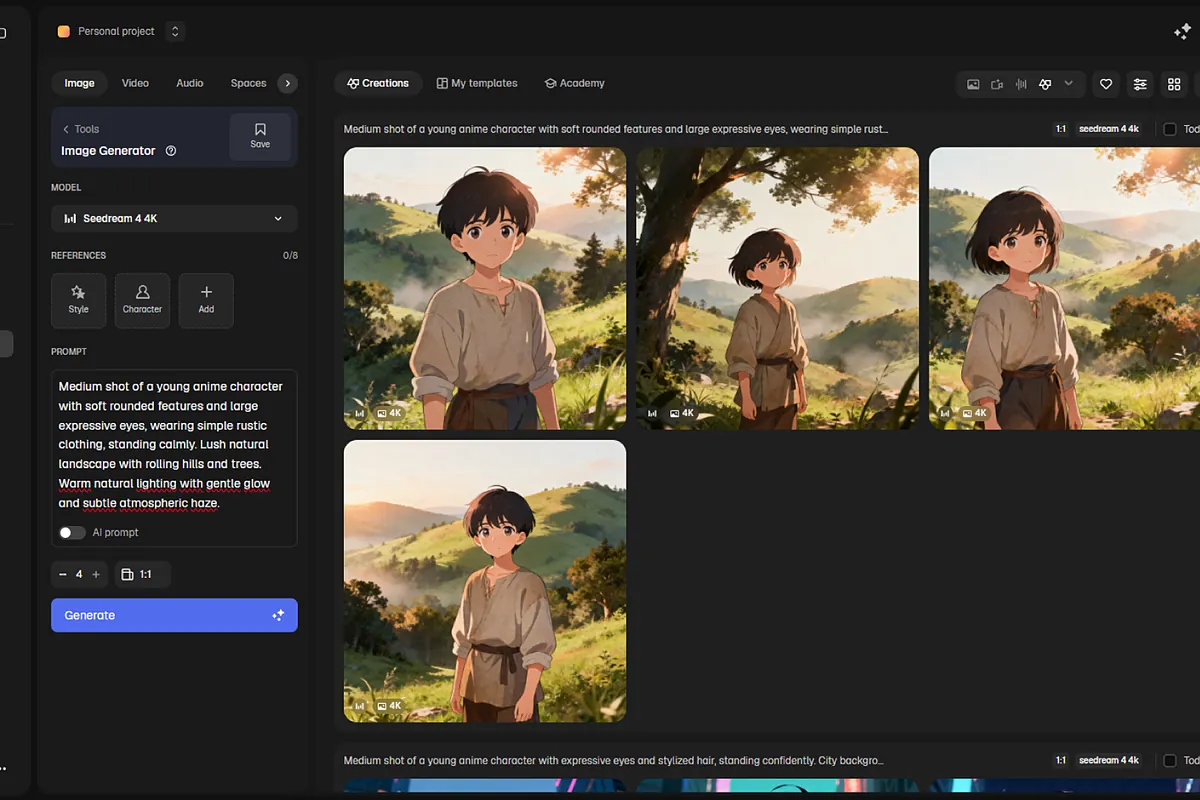Add a Character reference

(x=142, y=300)
